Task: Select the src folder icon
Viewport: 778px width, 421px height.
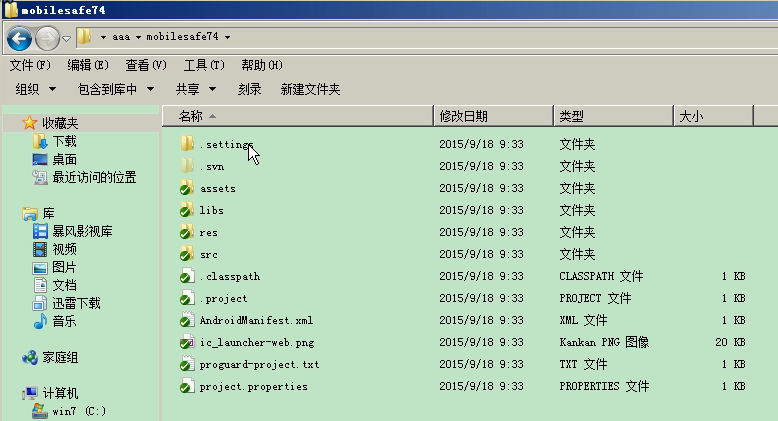Action: [x=187, y=254]
